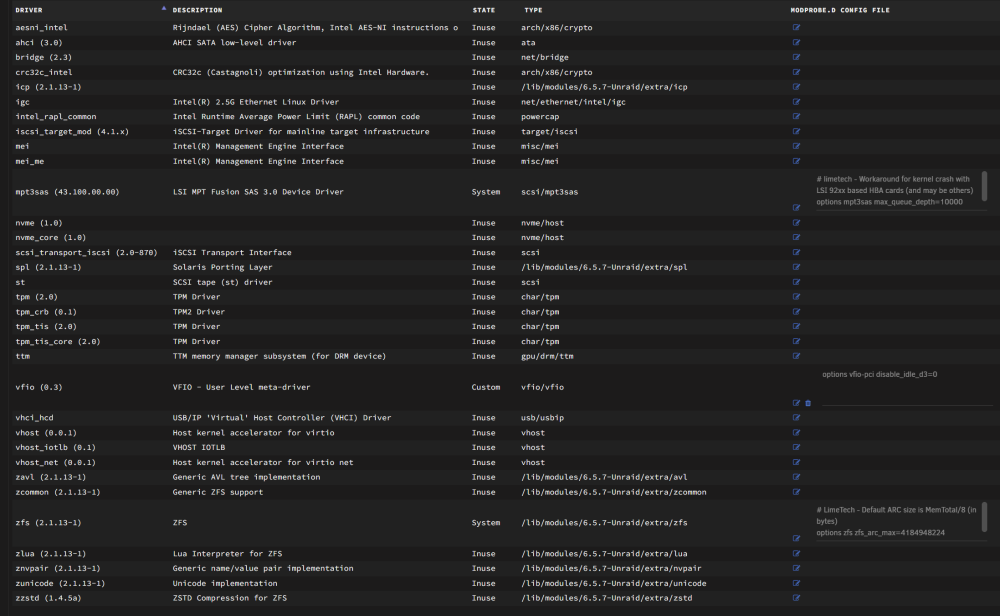Edit modprobe config for vhci_hcd driver
Image resolution: width=1000 pixels, height=616 pixels.
coord(796,418)
